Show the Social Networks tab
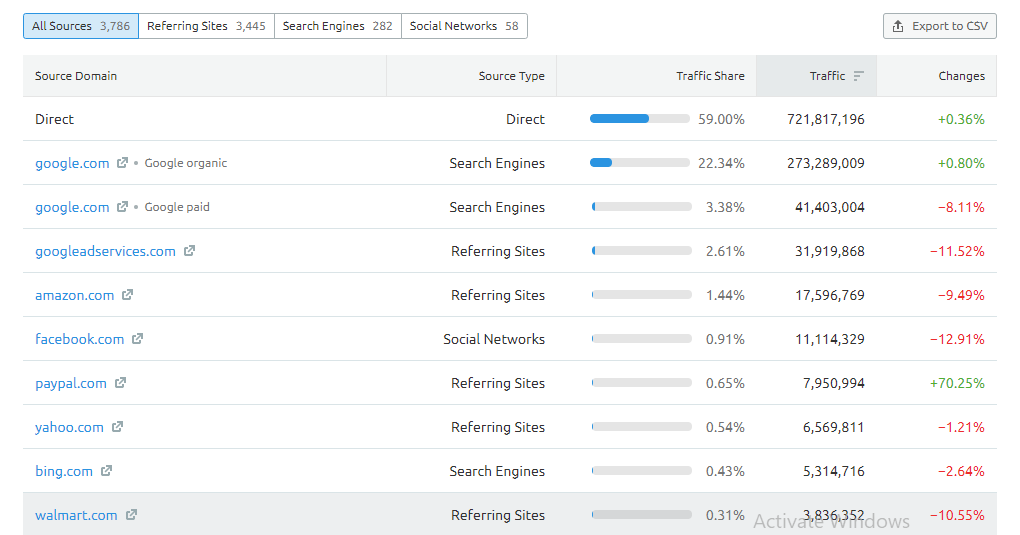Screen dimensions: 1020x535 tap(463, 26)
